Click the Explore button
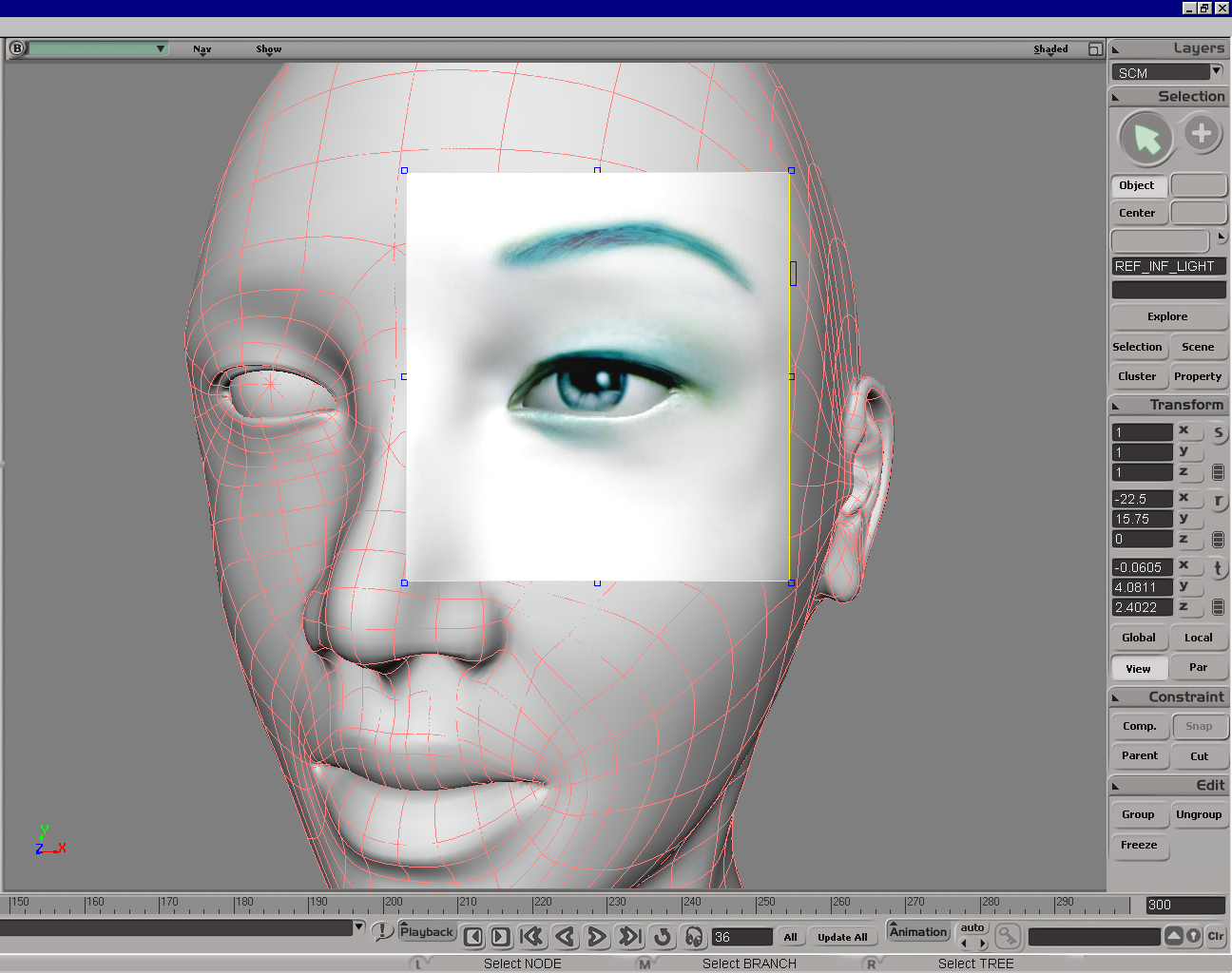 [1167, 316]
